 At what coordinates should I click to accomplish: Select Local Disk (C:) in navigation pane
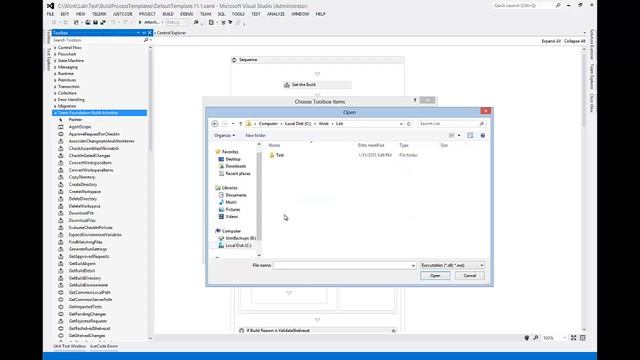pyautogui.click(x=235, y=245)
